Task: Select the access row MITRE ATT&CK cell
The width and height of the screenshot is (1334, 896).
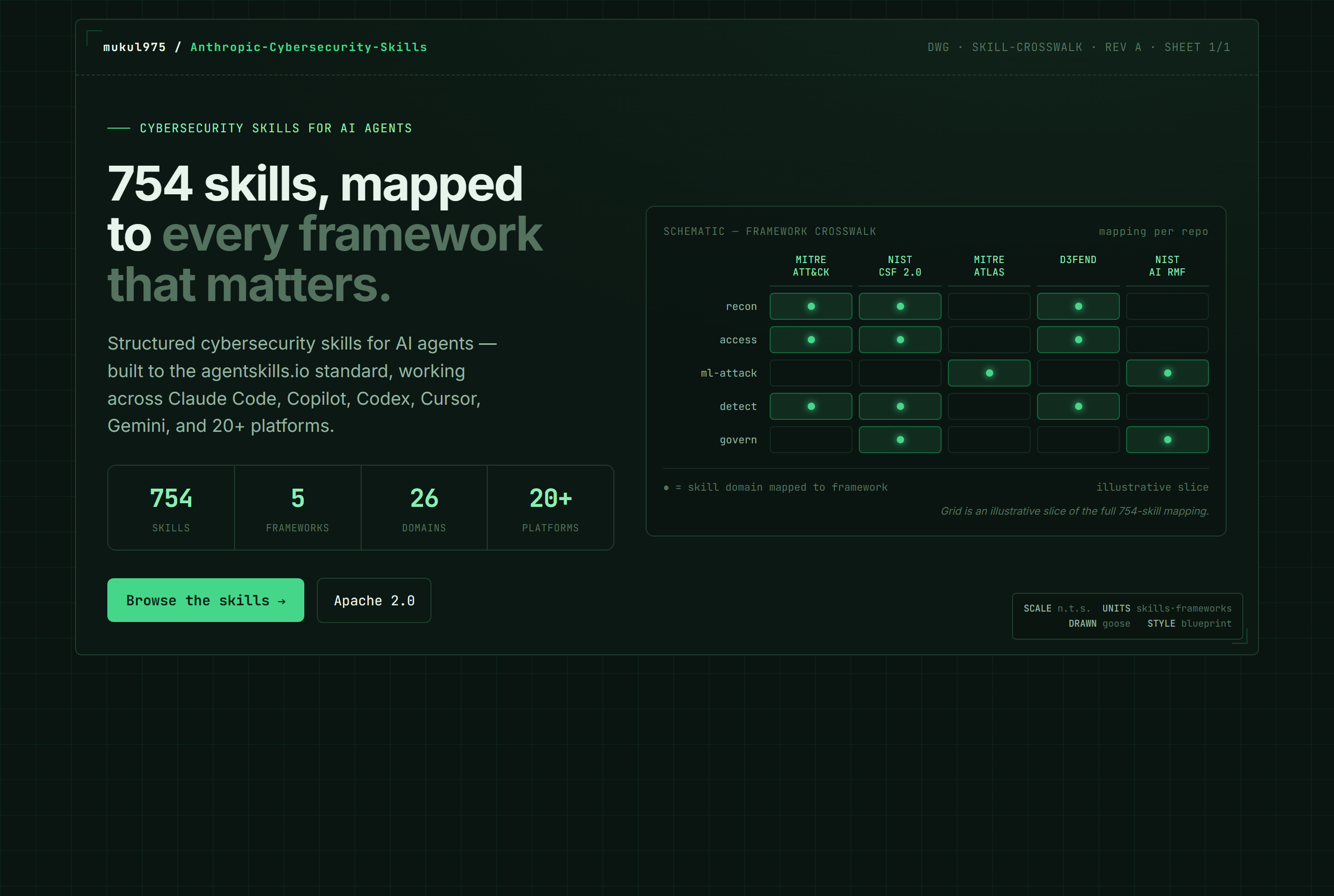Action: (x=810, y=340)
